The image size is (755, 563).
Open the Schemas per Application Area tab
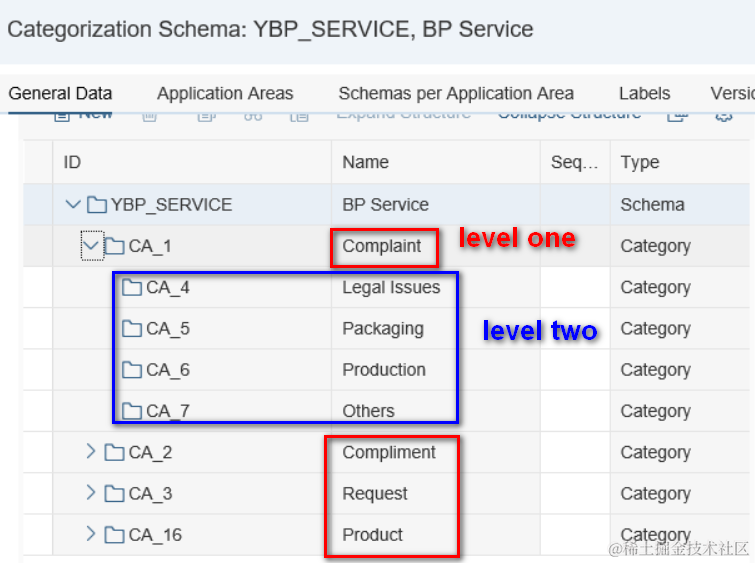pos(456,94)
